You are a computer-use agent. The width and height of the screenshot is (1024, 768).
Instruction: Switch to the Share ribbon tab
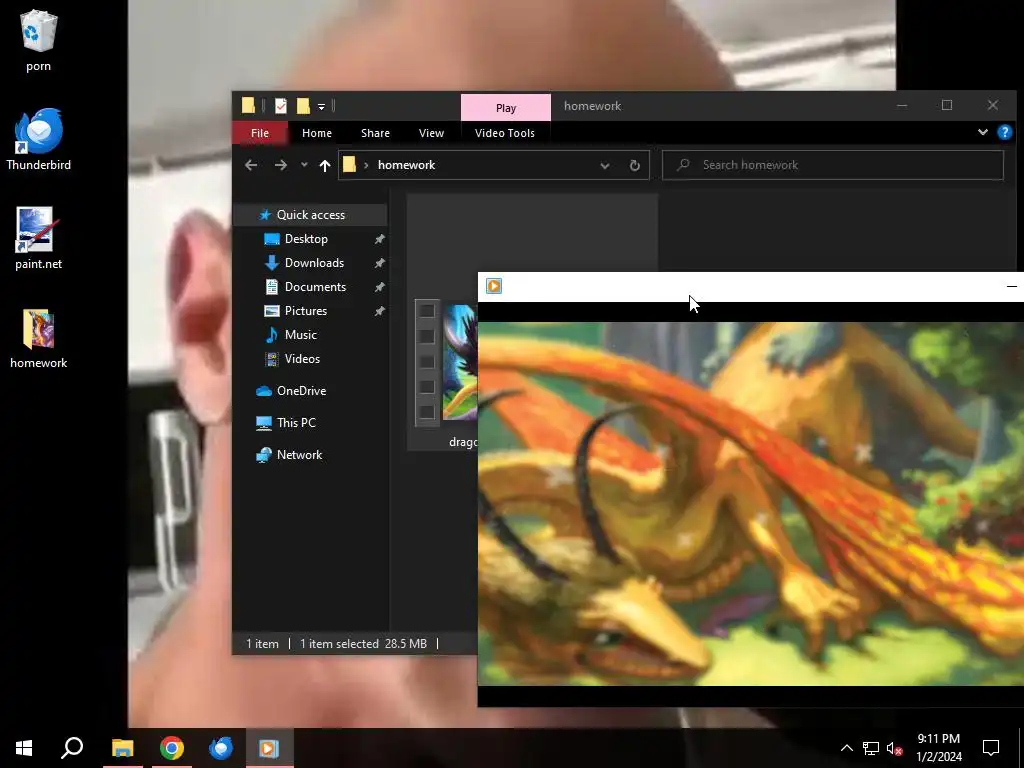coord(376,133)
